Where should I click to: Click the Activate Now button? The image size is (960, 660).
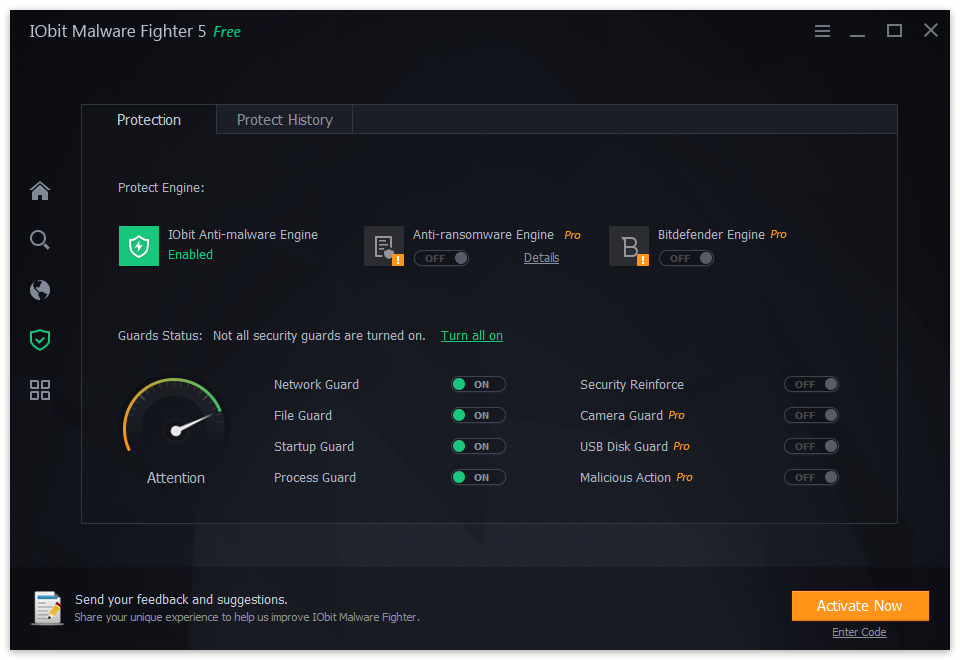(860, 606)
